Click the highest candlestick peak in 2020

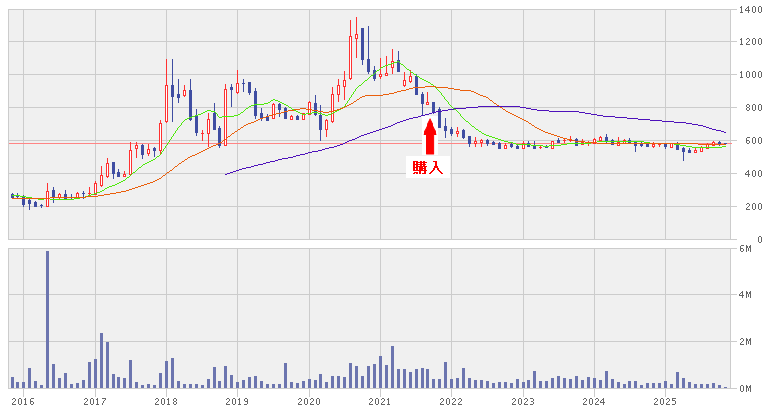[354, 22]
